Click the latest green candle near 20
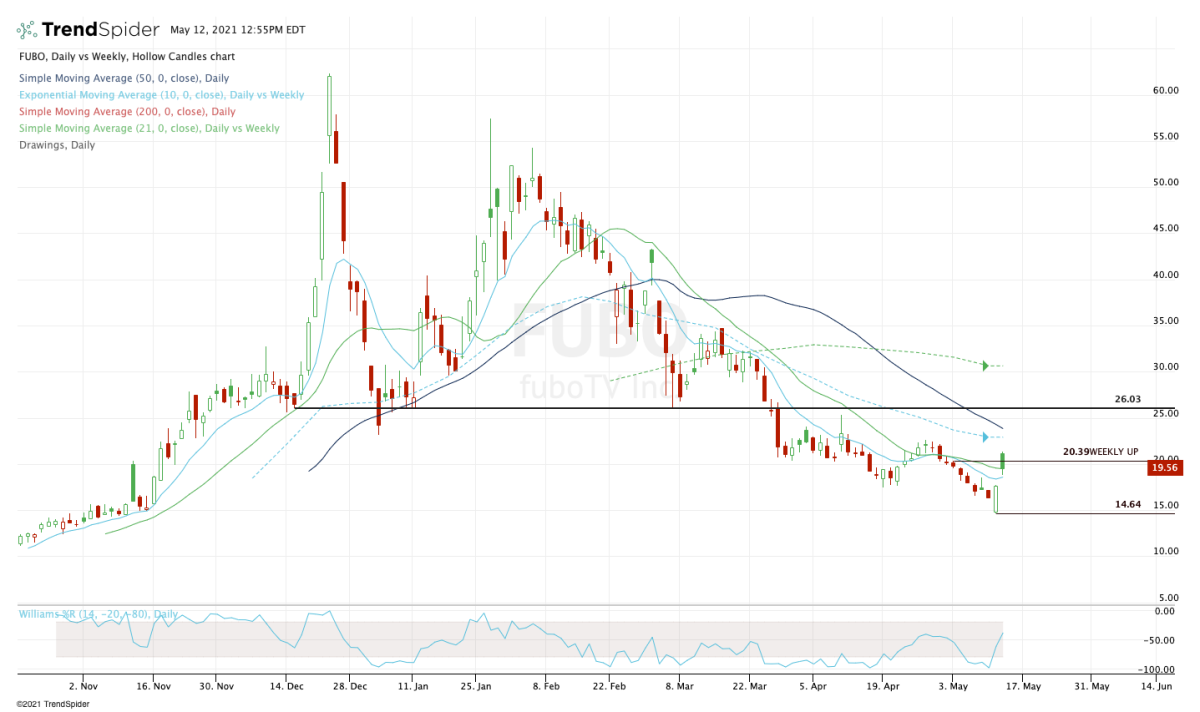The width and height of the screenshot is (1200, 712). point(1002,461)
